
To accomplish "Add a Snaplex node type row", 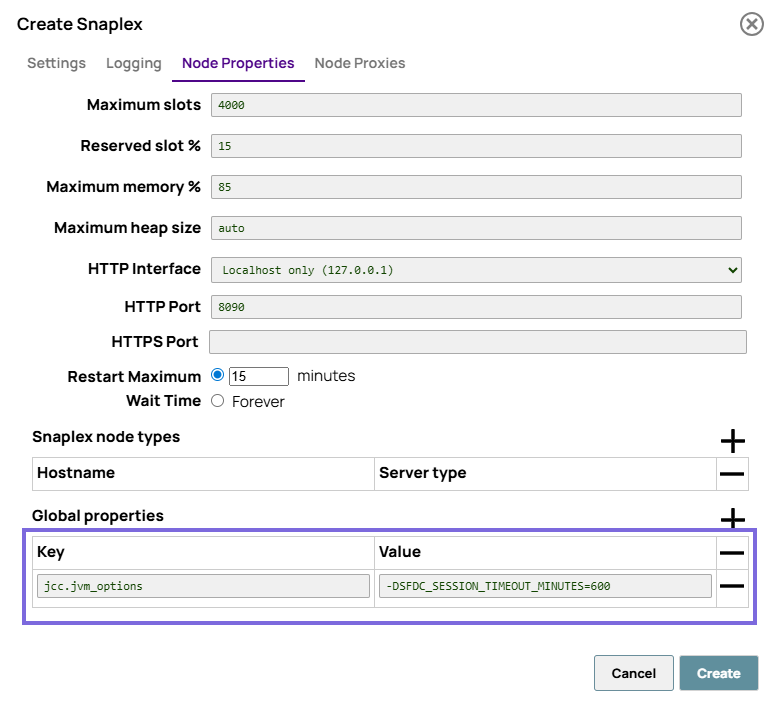I will 733,440.
